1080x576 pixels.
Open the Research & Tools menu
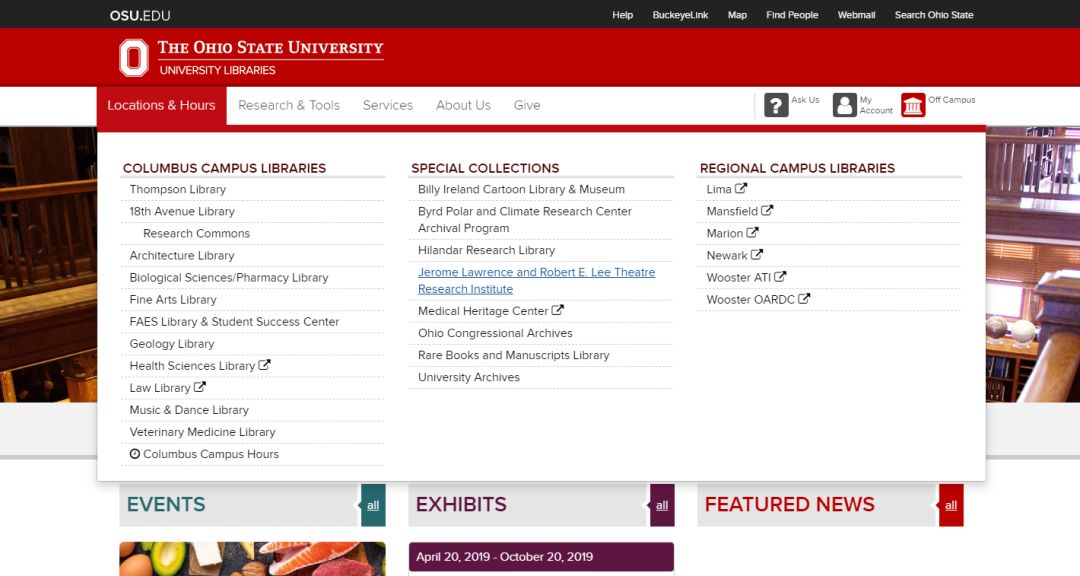coord(289,105)
